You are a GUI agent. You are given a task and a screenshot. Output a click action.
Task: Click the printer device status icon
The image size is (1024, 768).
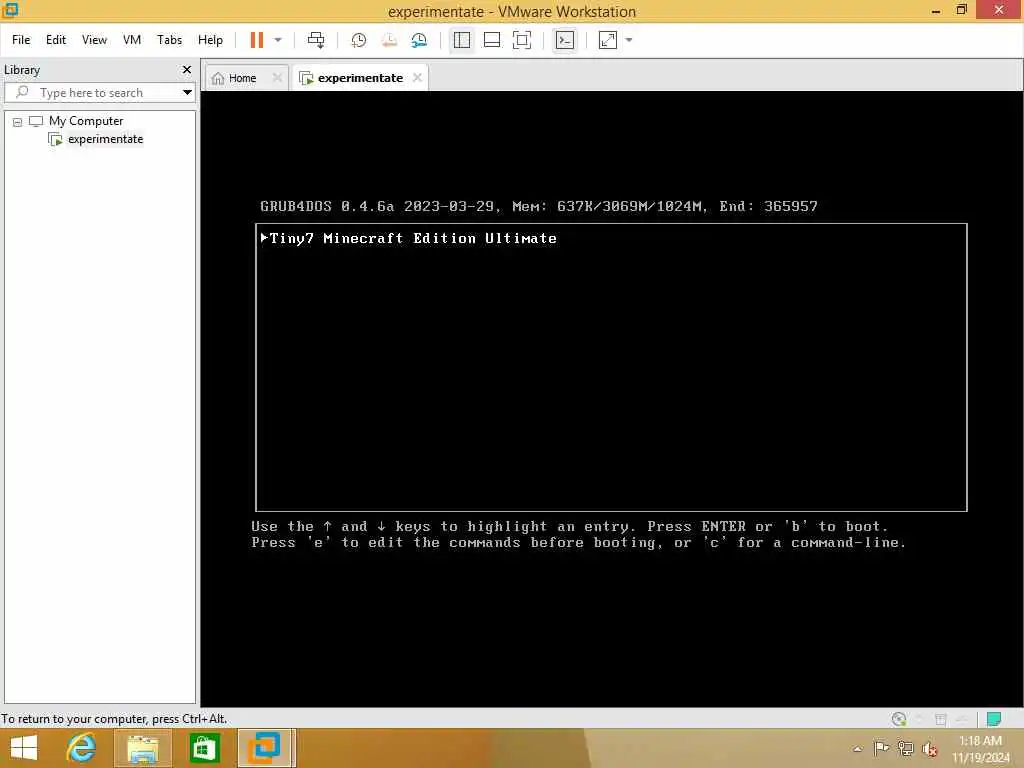click(x=941, y=719)
